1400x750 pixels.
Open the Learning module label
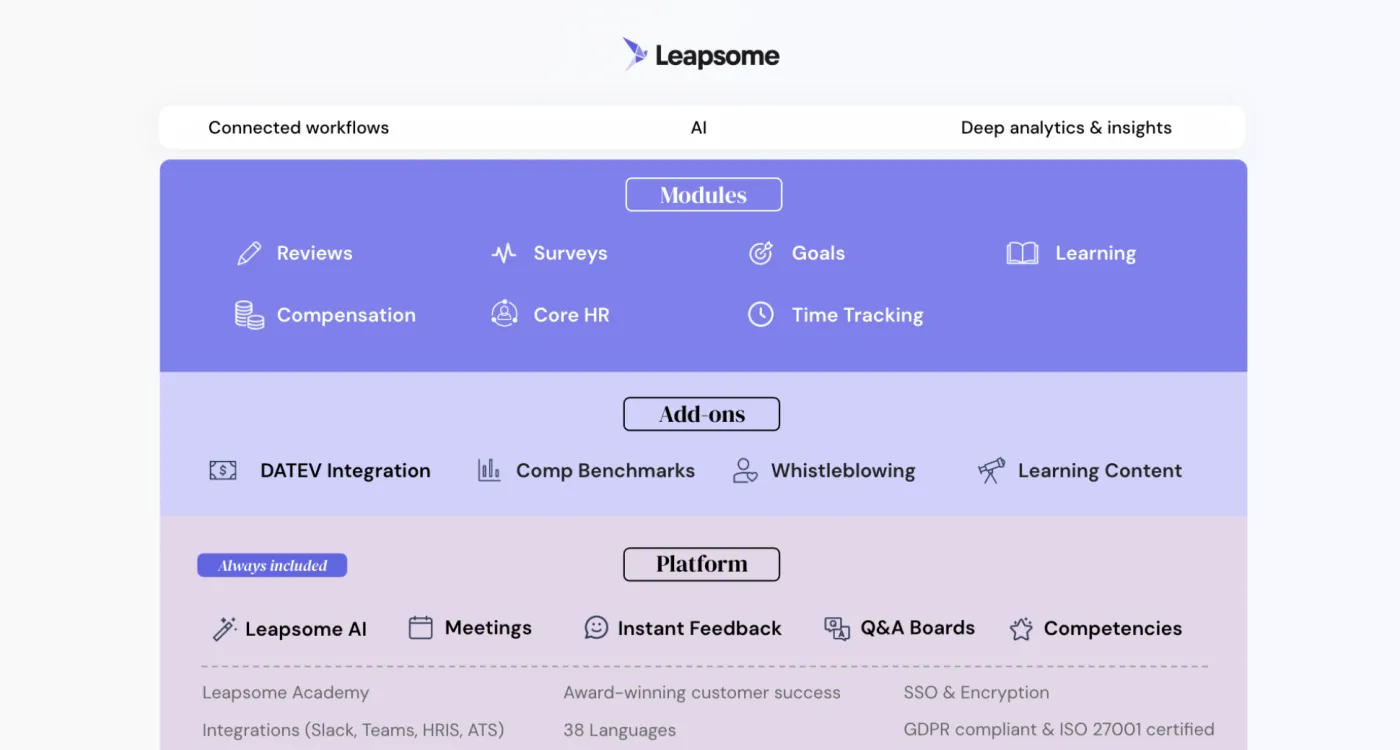[x=1095, y=253]
